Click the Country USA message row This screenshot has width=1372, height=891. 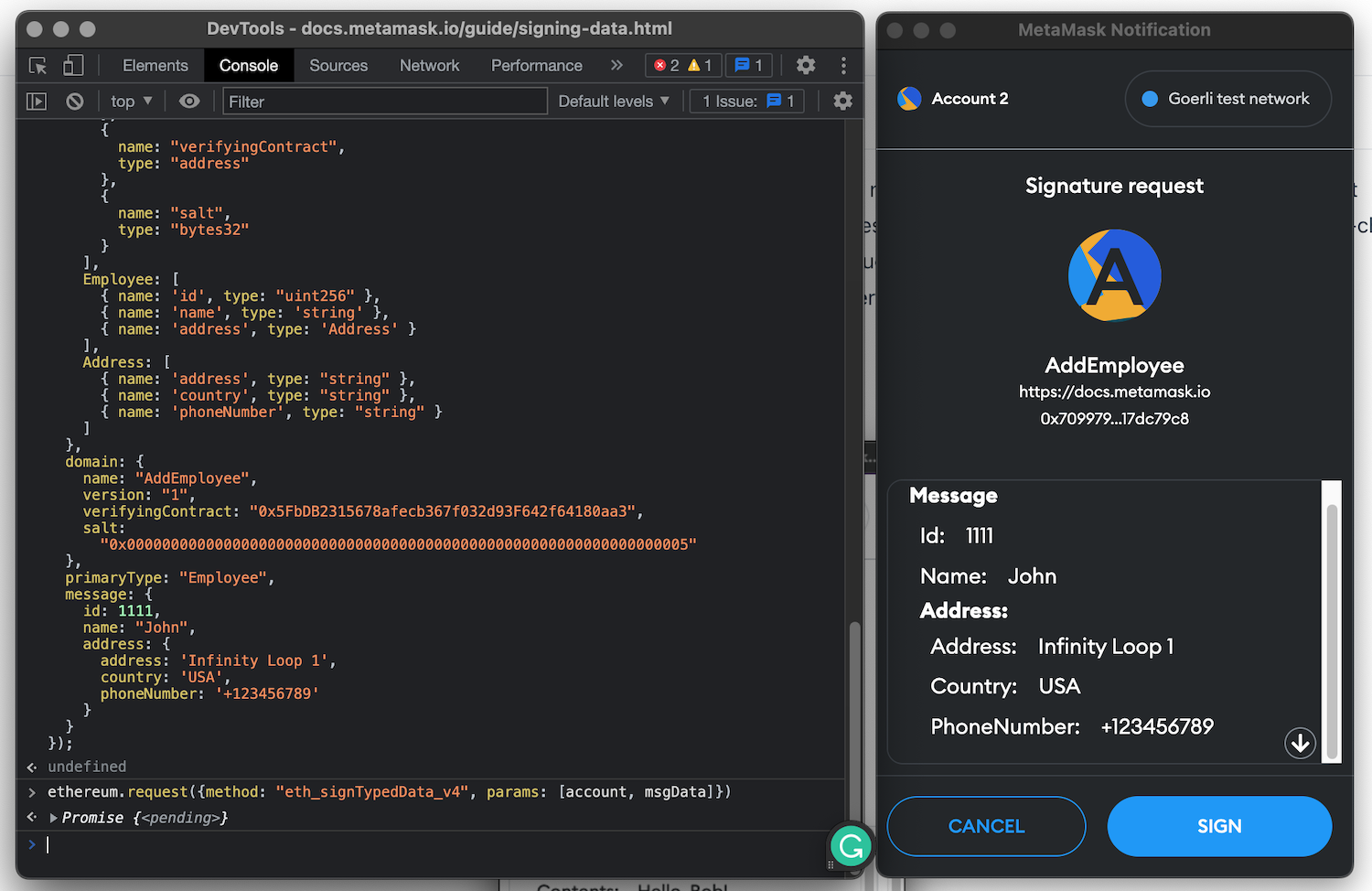[x=1005, y=686]
